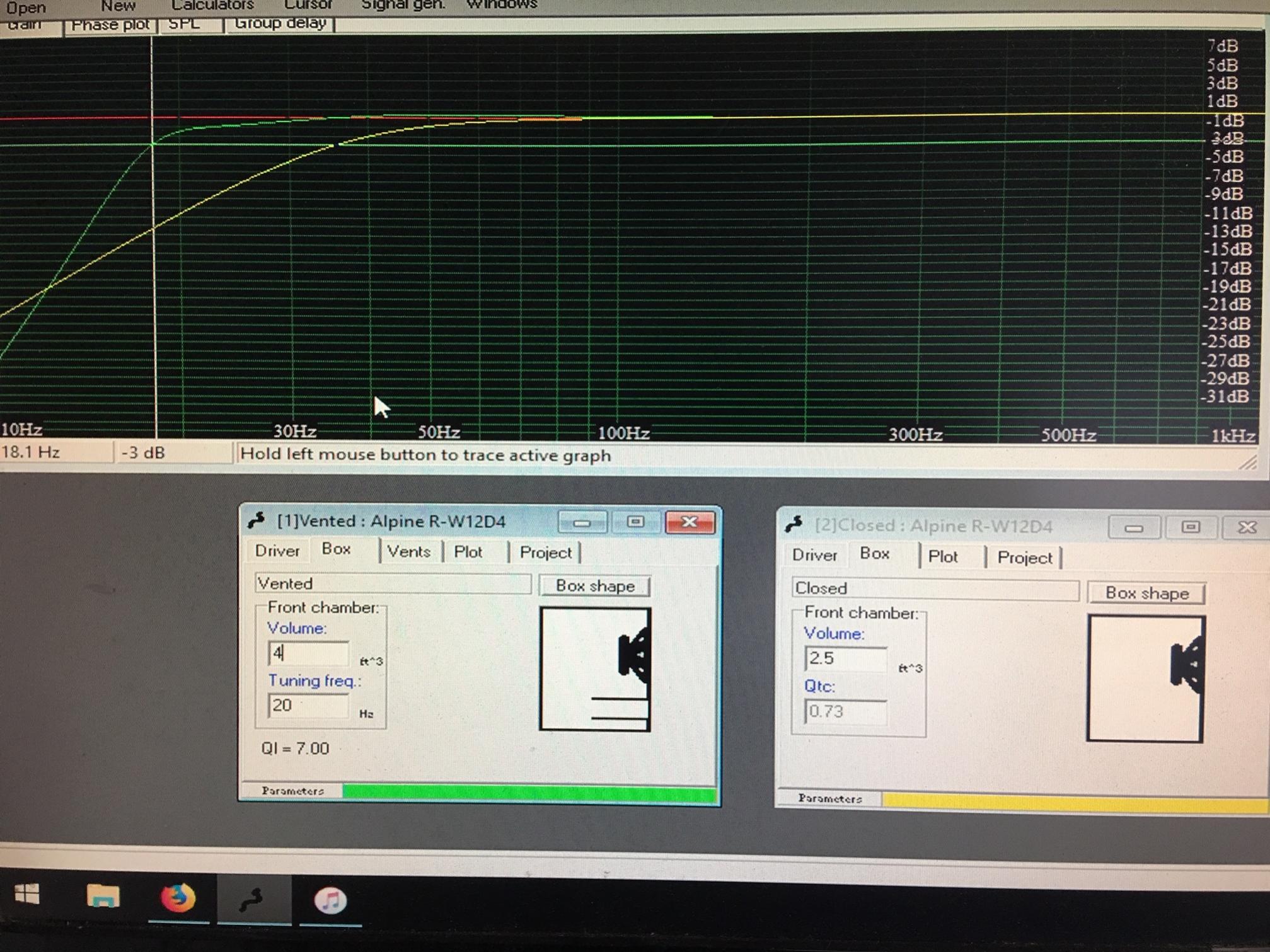Screen dimensions: 1270x952
Task: Switch to the Phase plot tab
Action: coord(110,25)
